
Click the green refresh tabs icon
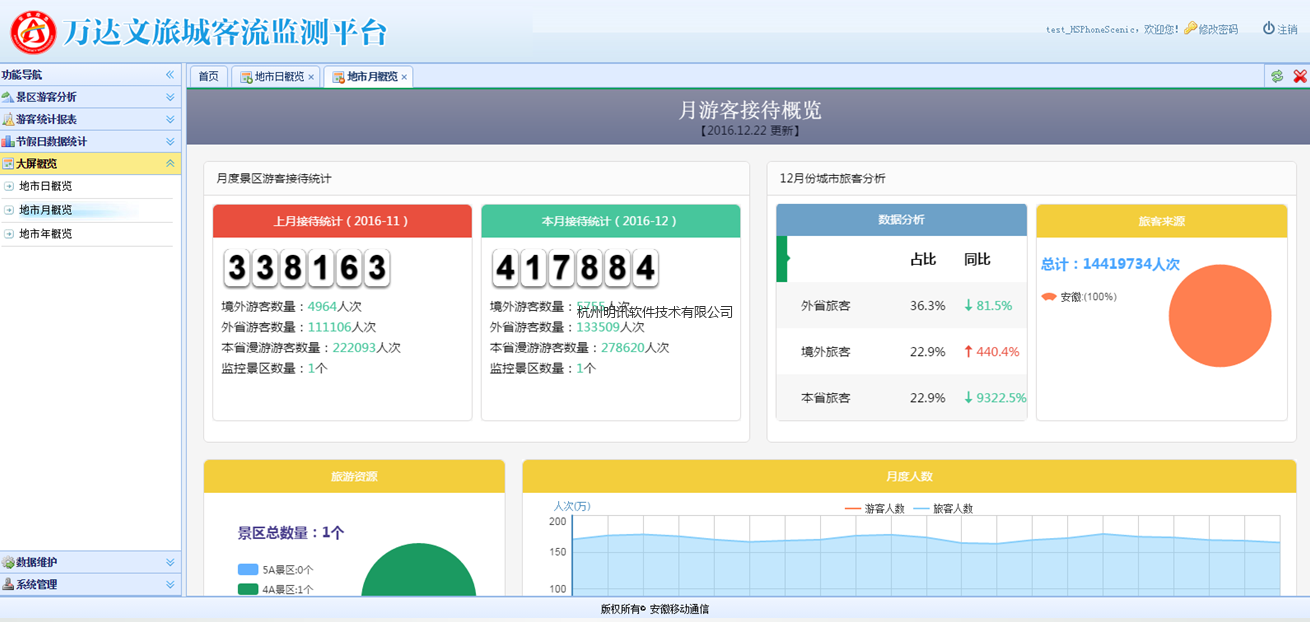(1277, 76)
